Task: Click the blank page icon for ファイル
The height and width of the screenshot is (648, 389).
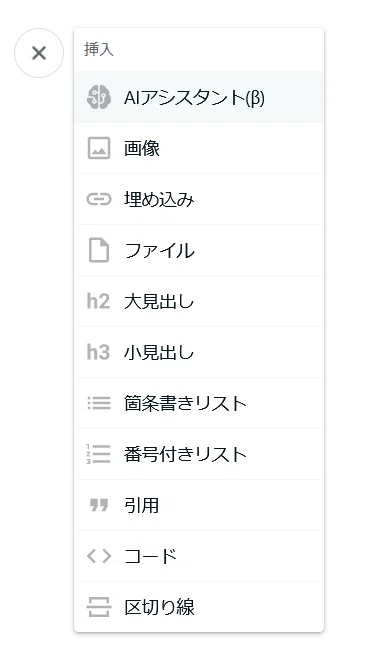Action: pos(99,250)
